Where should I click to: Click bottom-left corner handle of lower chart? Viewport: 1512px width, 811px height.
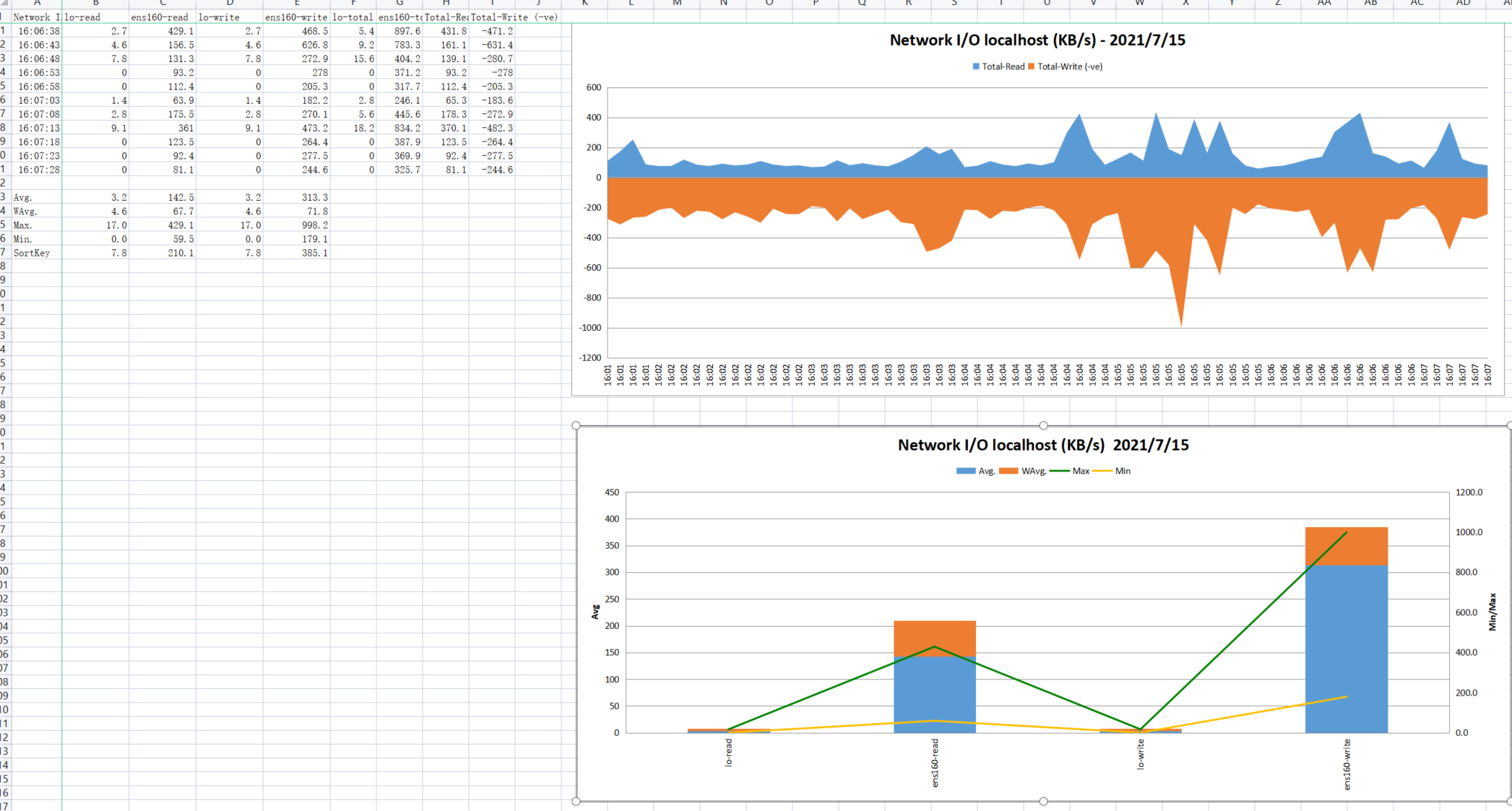pyautogui.click(x=576, y=801)
